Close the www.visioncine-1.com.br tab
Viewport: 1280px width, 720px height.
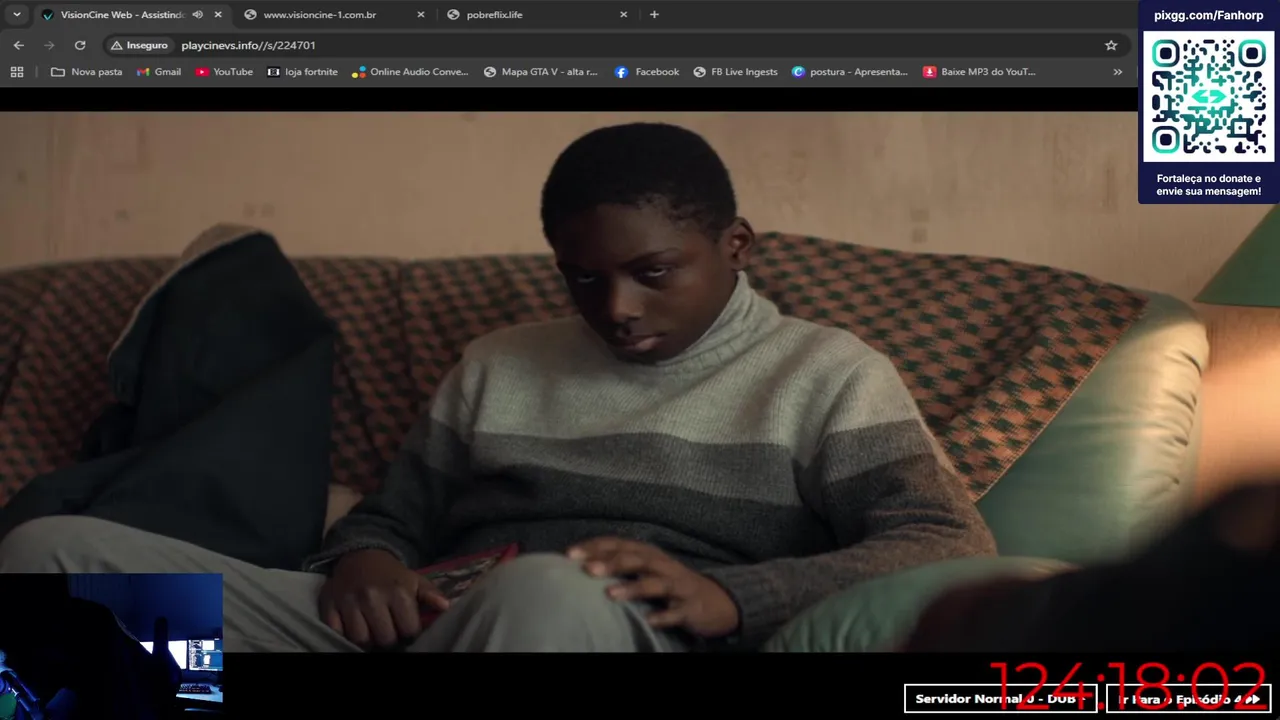(421, 15)
